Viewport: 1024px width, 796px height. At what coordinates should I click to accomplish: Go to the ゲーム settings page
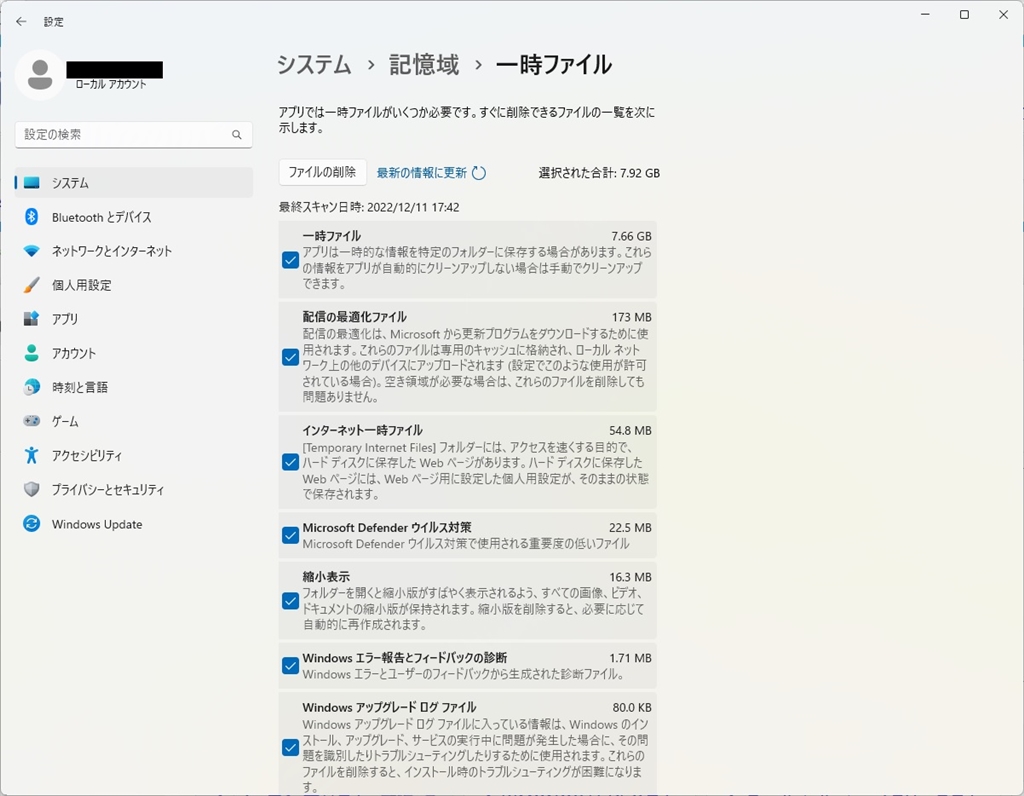pyautogui.click(x=134, y=421)
